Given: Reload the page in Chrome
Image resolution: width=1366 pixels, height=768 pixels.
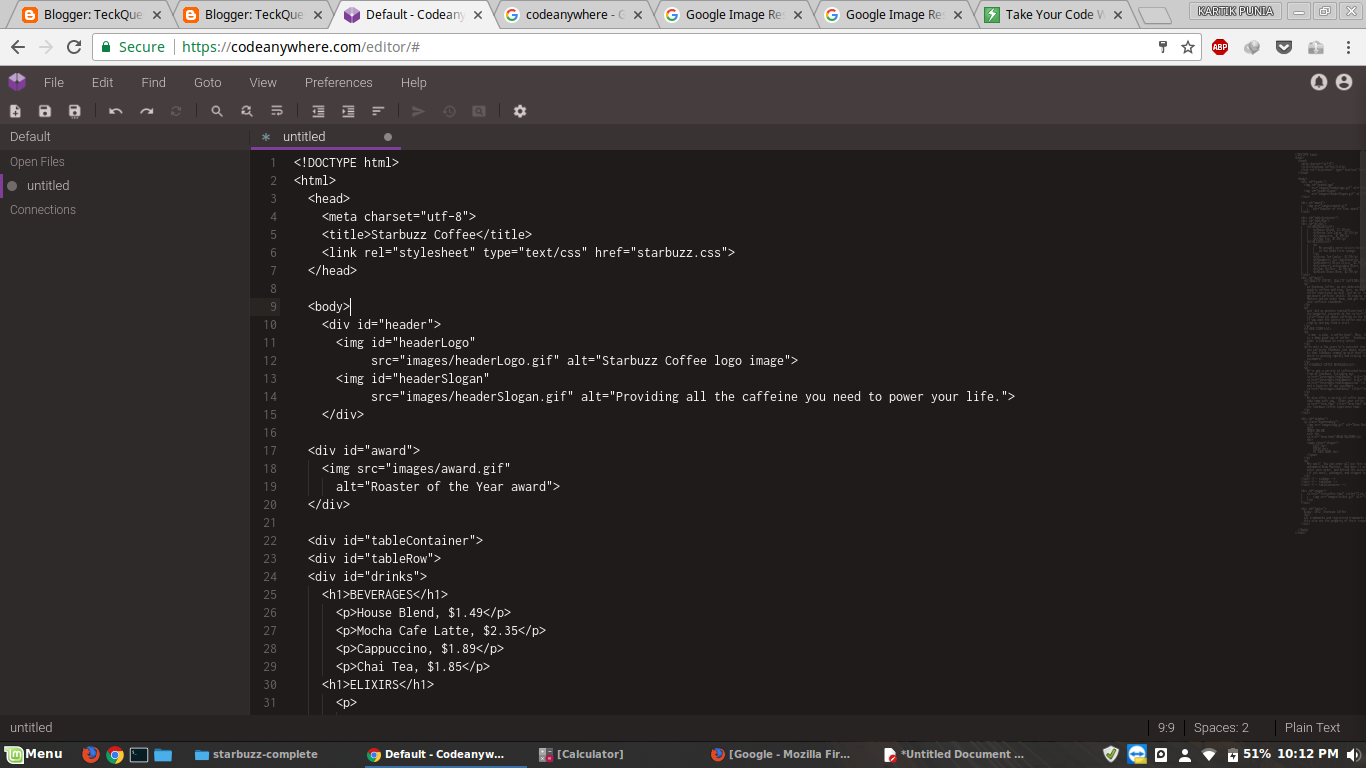Looking at the screenshot, I should pos(74,47).
